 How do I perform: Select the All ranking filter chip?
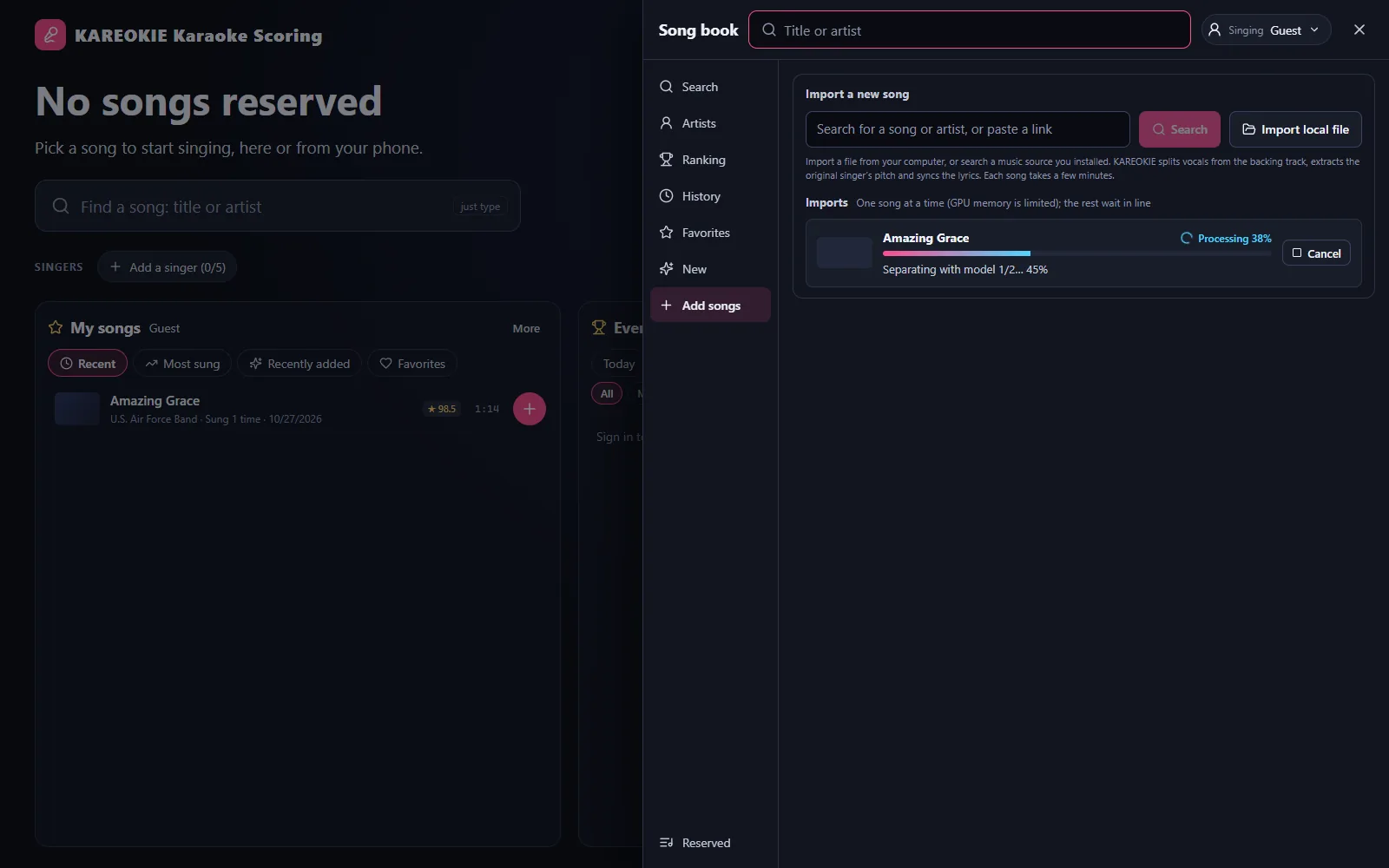607,394
